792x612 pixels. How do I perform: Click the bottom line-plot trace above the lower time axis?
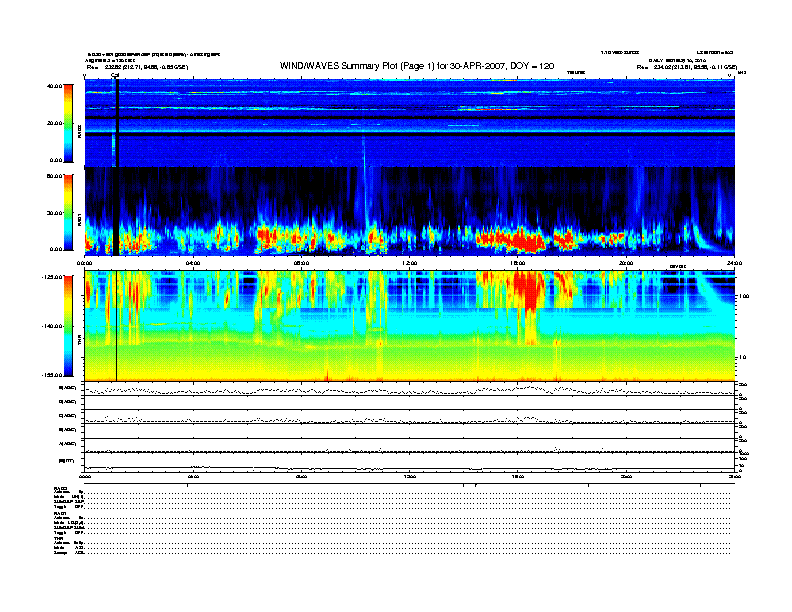click(x=410, y=468)
